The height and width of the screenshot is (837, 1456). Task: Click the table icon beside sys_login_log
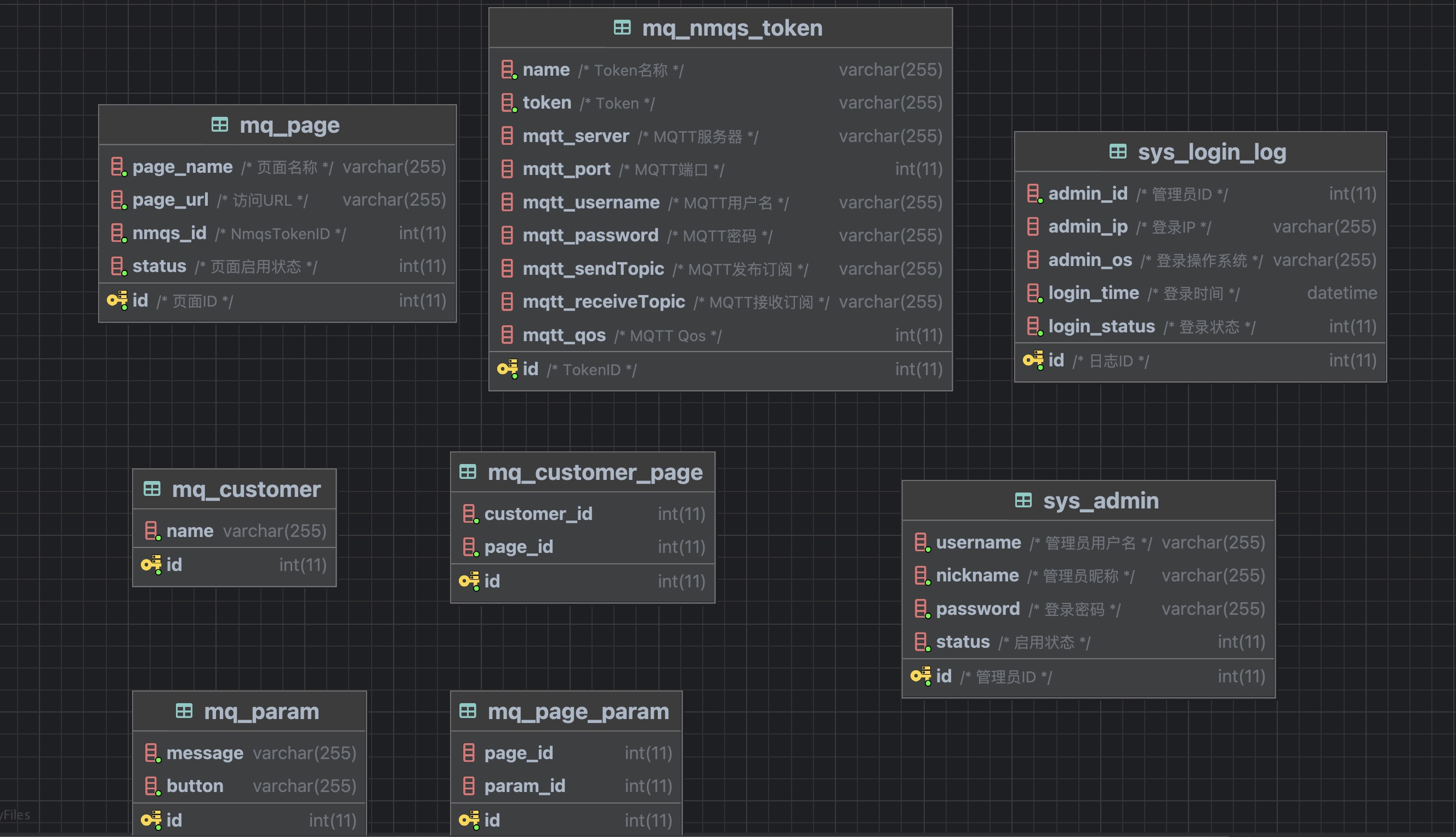[1118, 152]
